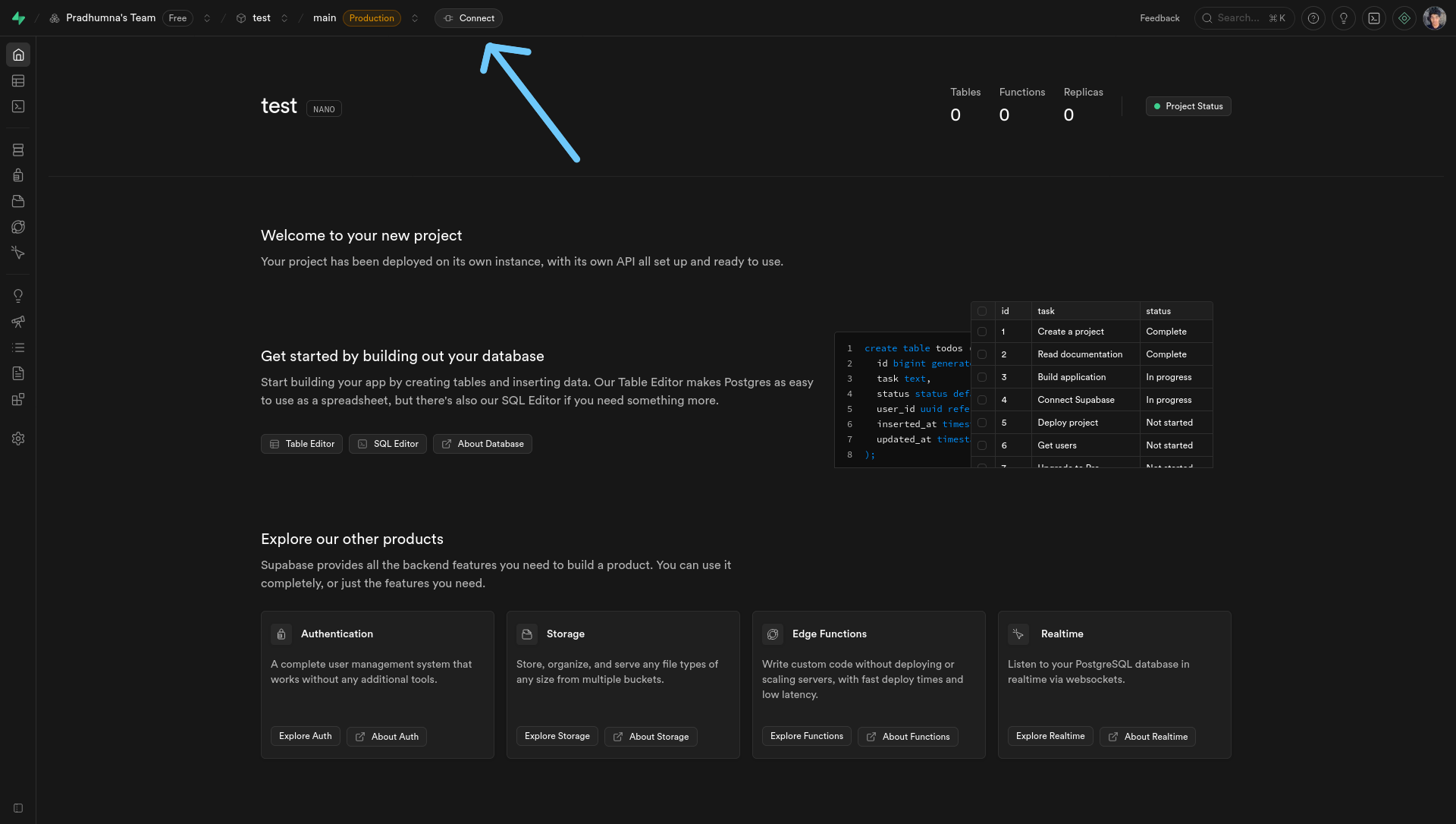Open the About Database link
This screenshot has width=1456, height=824.
(x=482, y=444)
